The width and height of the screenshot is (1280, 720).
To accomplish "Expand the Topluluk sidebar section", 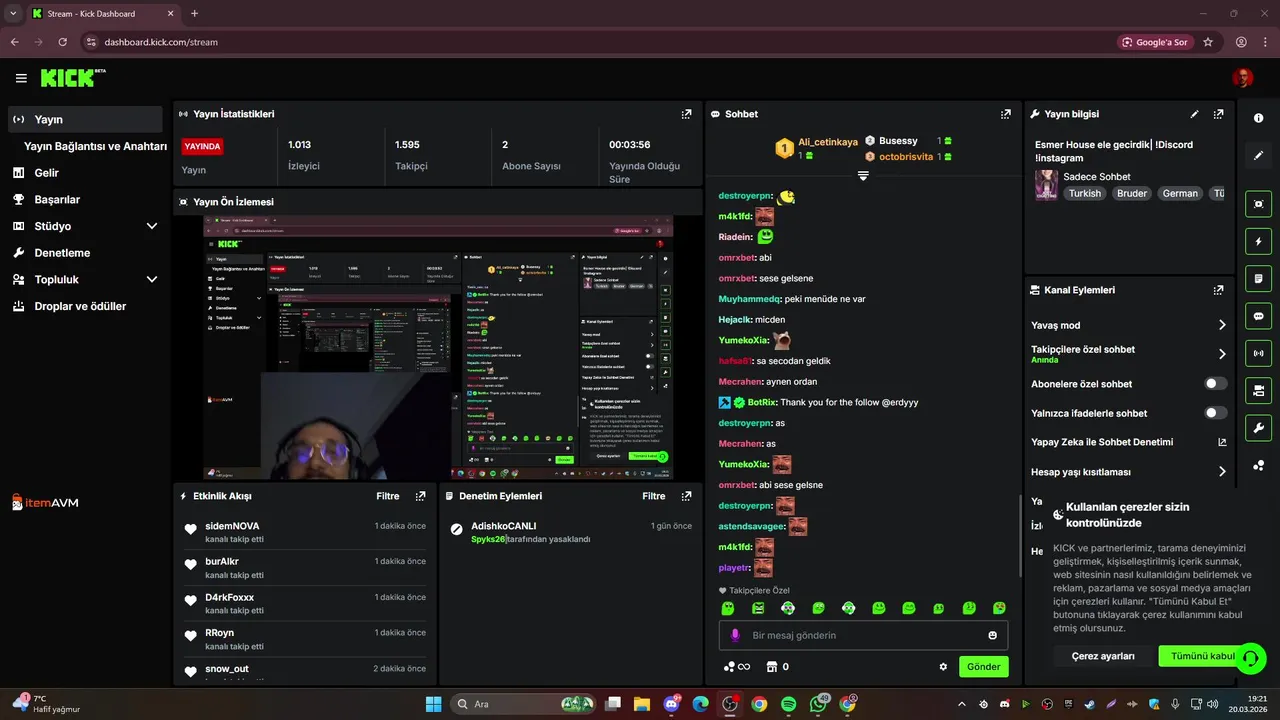I will click(152, 280).
